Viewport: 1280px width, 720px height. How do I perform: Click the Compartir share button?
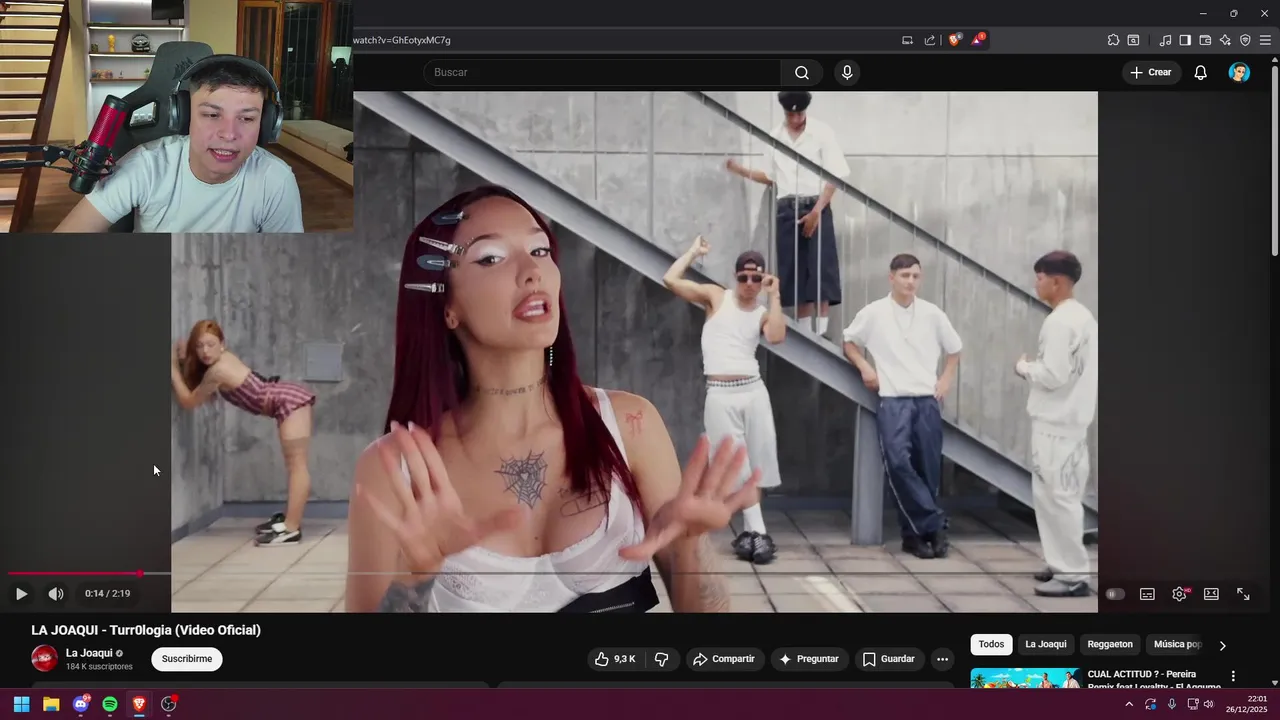[724, 659]
